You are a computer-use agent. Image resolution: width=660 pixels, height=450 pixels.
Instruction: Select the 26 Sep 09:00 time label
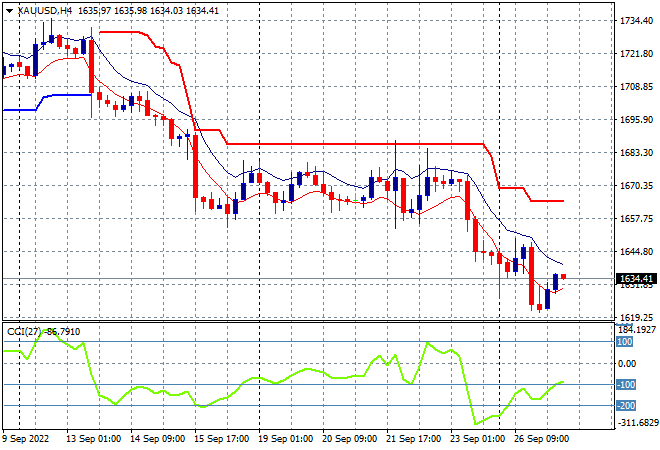(x=541, y=439)
